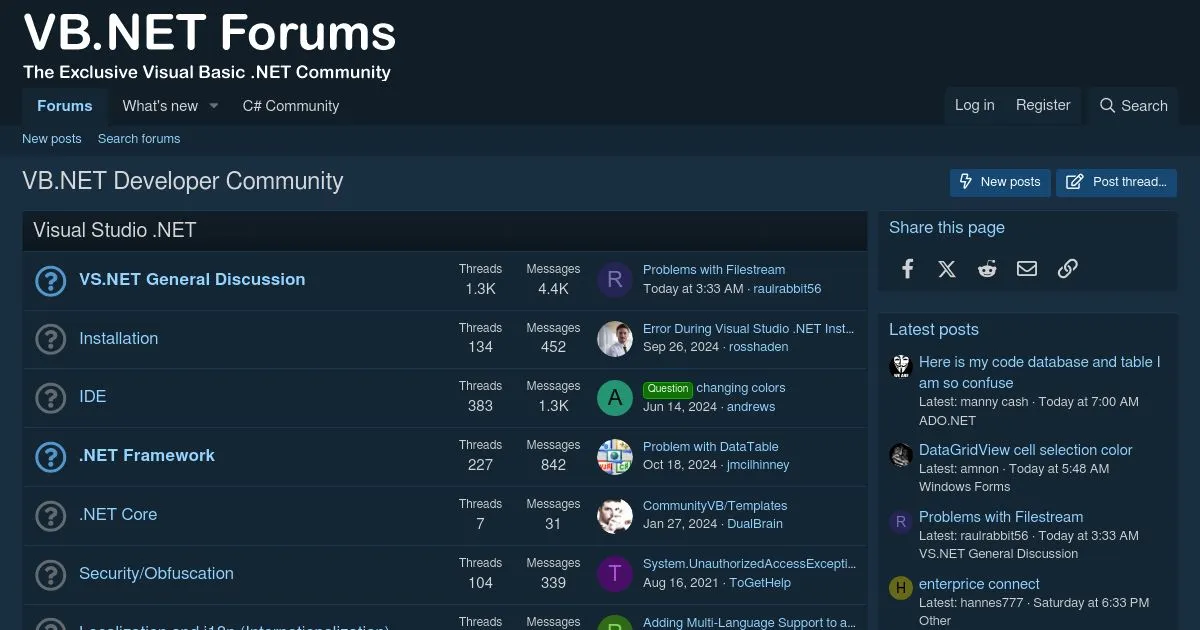Click username rosshaden
Screen dimensions: 1200x630
[759, 347]
